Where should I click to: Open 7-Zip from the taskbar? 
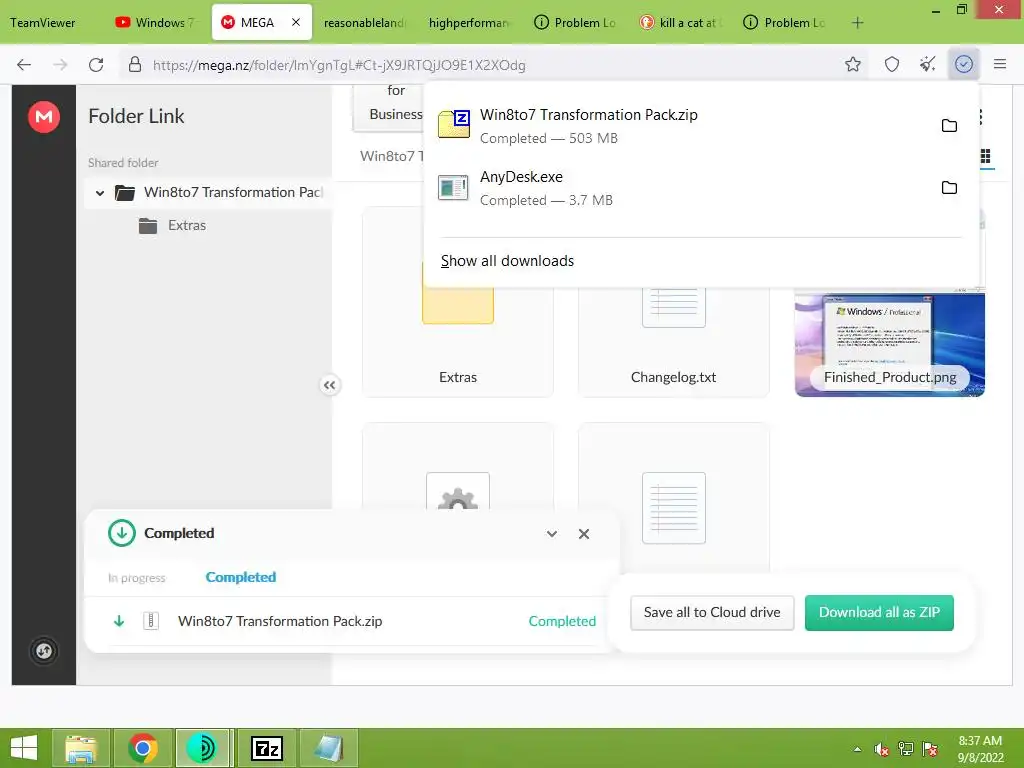(x=266, y=748)
